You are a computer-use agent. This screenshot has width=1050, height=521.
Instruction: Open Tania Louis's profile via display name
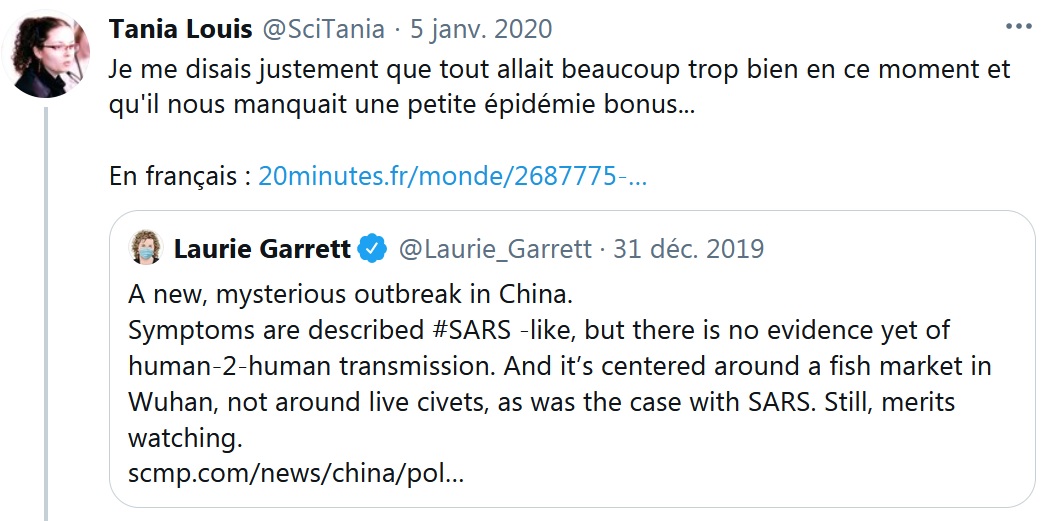click(x=180, y=29)
